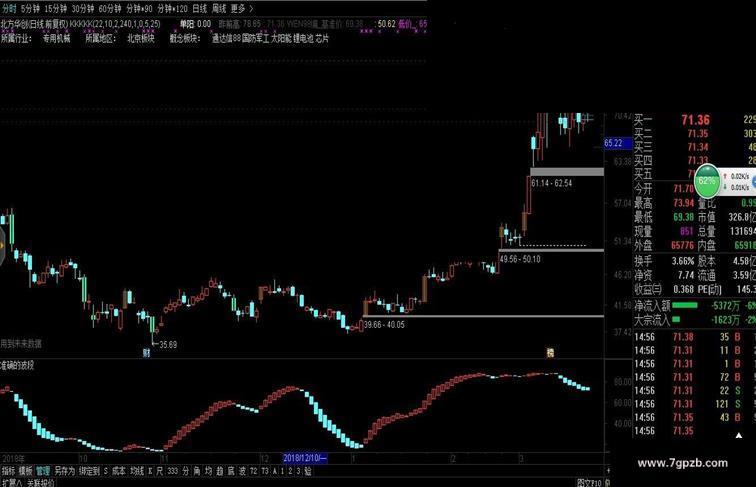Expand the 更多 periods menu
The image size is (756, 487).
point(241,9)
